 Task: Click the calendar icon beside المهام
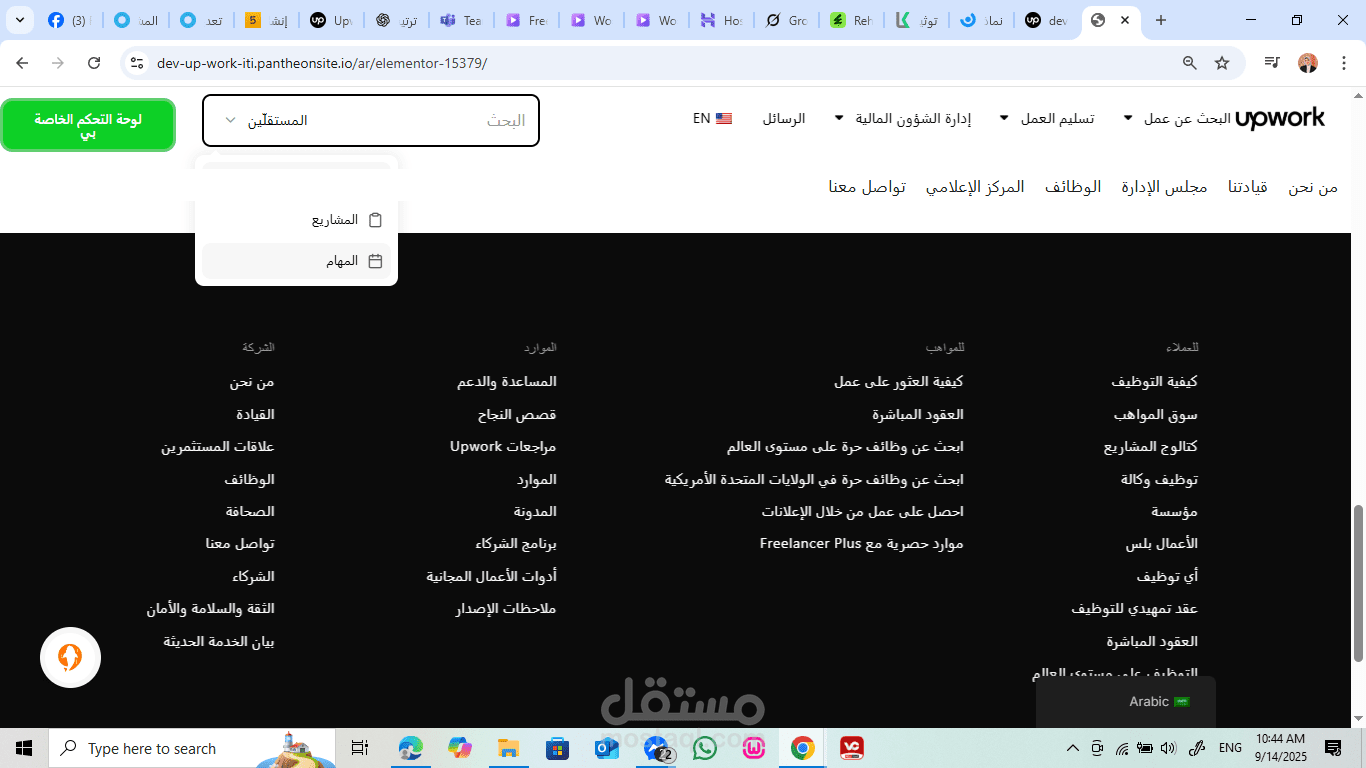(x=376, y=261)
